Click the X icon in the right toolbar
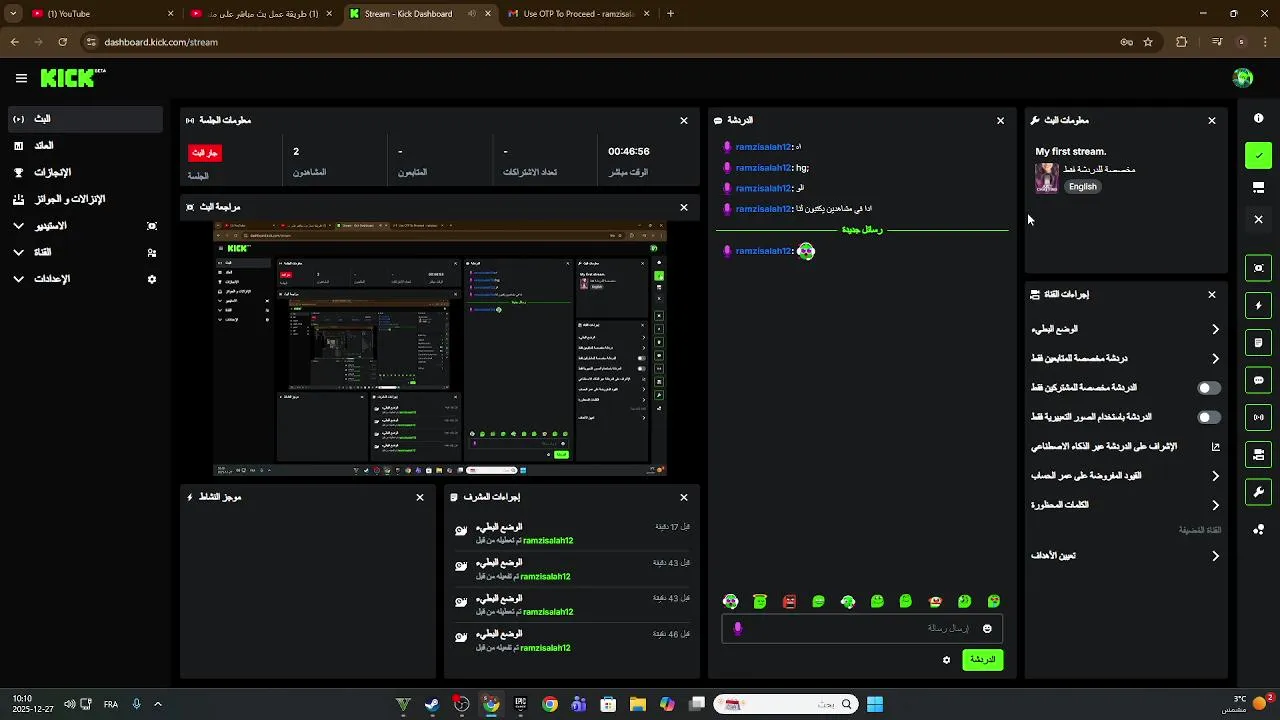This screenshot has height=720, width=1280. point(1258,219)
